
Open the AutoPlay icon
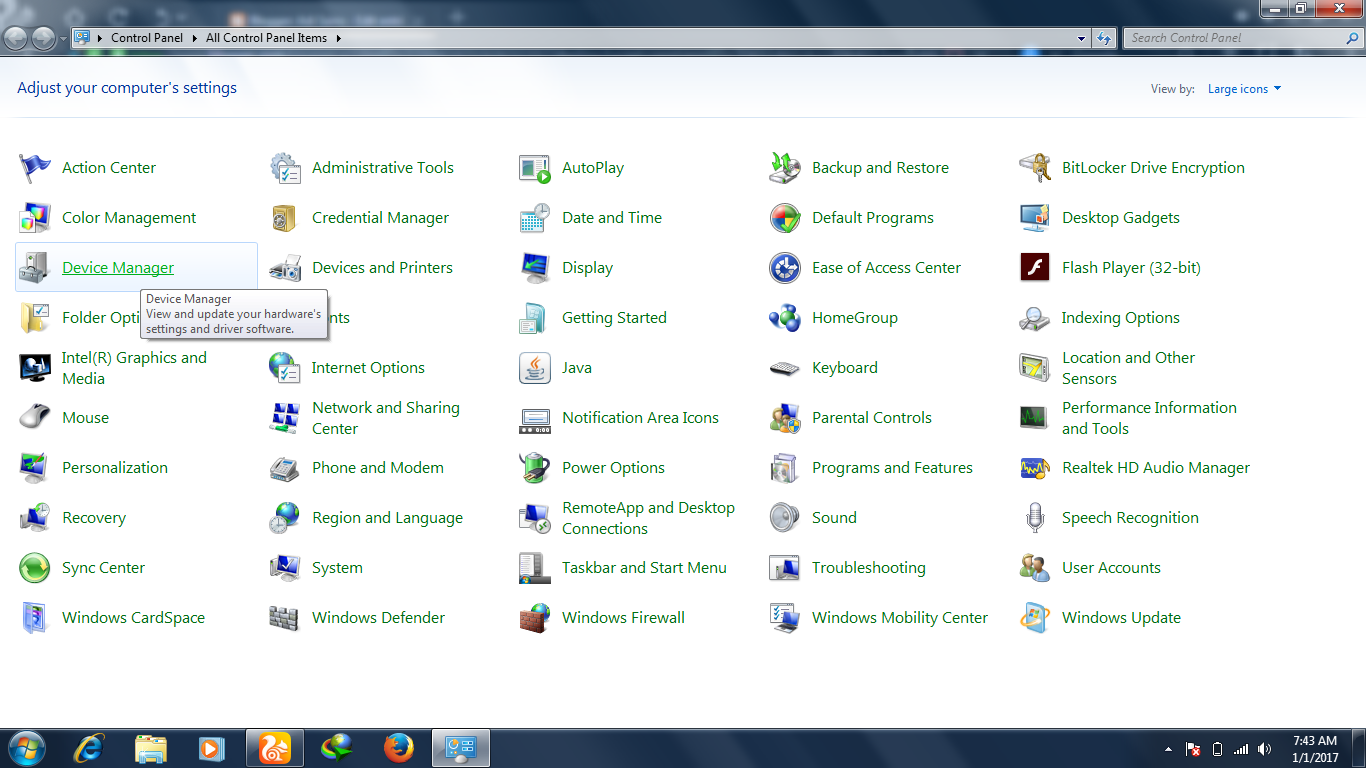click(x=535, y=168)
